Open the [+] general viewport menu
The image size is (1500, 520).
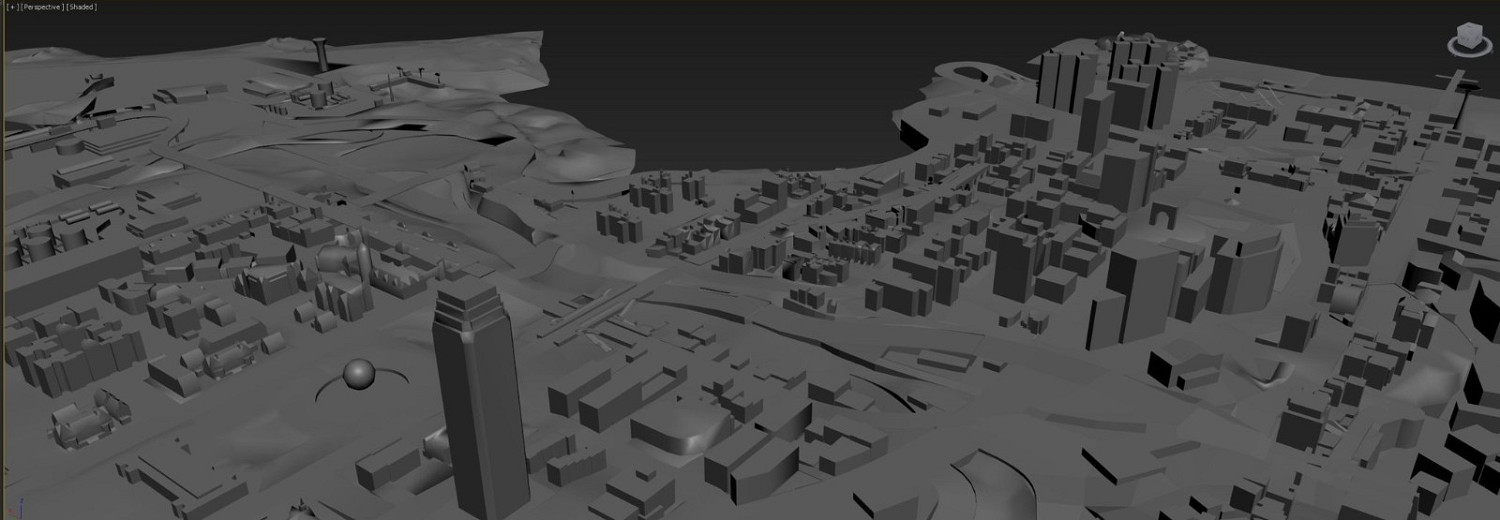(x=11, y=7)
